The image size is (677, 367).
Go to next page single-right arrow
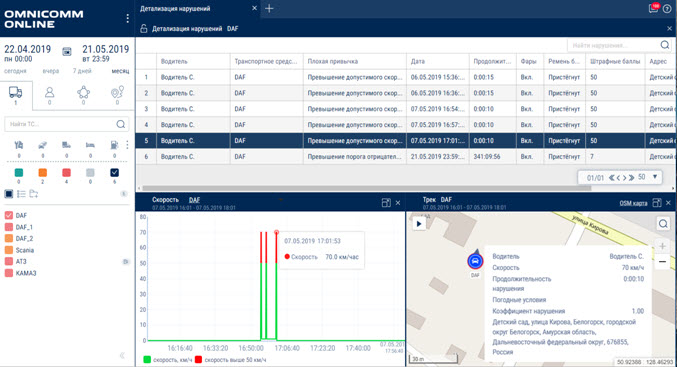(624, 177)
